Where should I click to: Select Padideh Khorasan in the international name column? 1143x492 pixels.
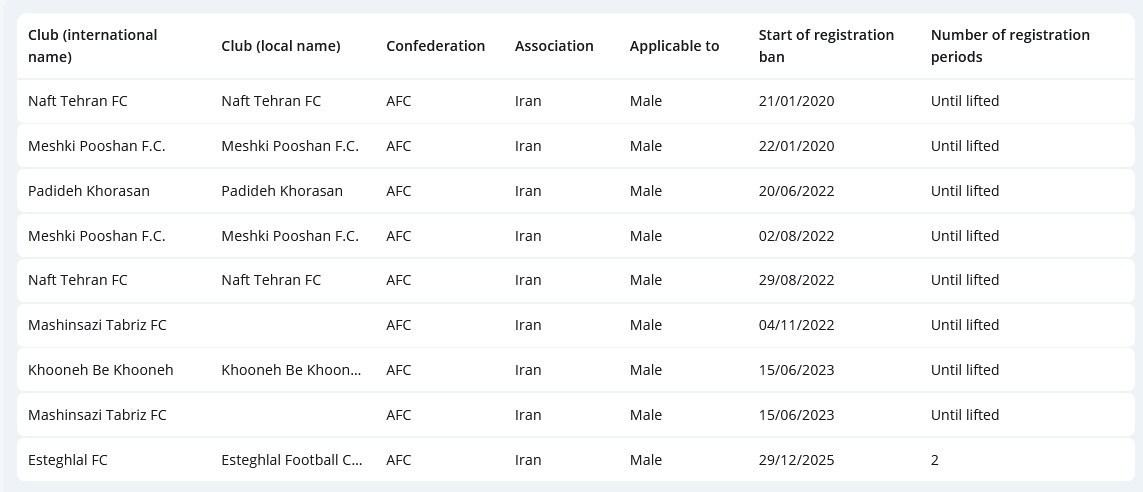coord(89,191)
